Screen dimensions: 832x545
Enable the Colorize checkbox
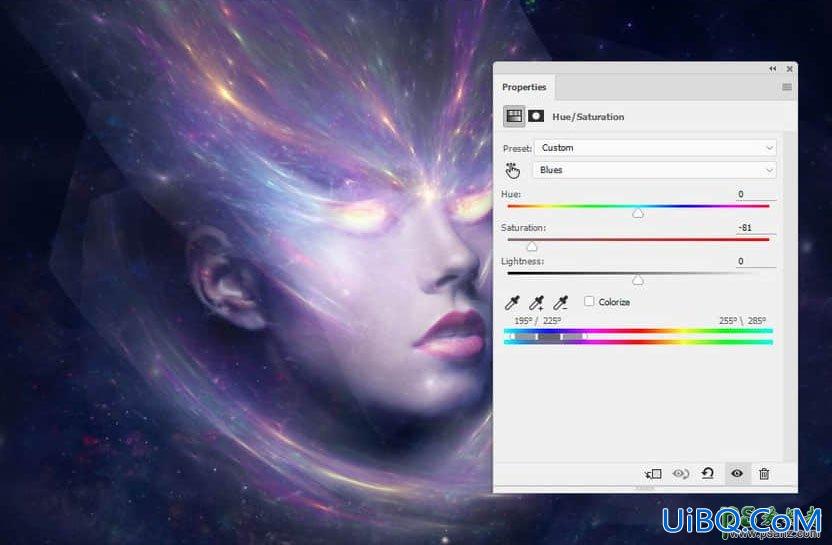[x=589, y=301]
